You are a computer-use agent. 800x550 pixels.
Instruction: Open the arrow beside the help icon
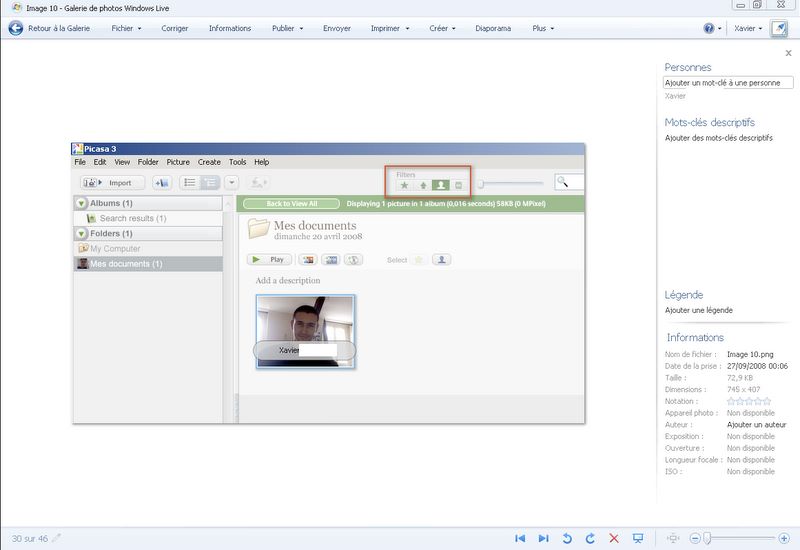720,29
